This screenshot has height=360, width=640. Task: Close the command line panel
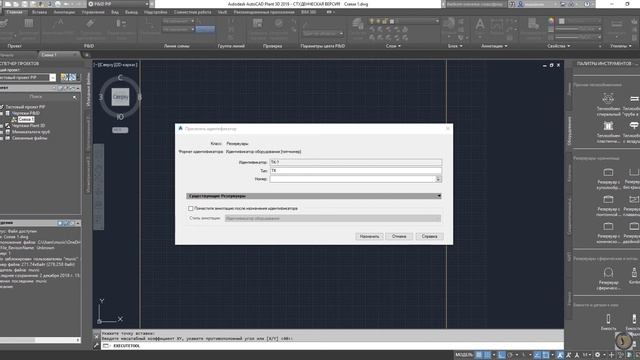tap(96, 337)
